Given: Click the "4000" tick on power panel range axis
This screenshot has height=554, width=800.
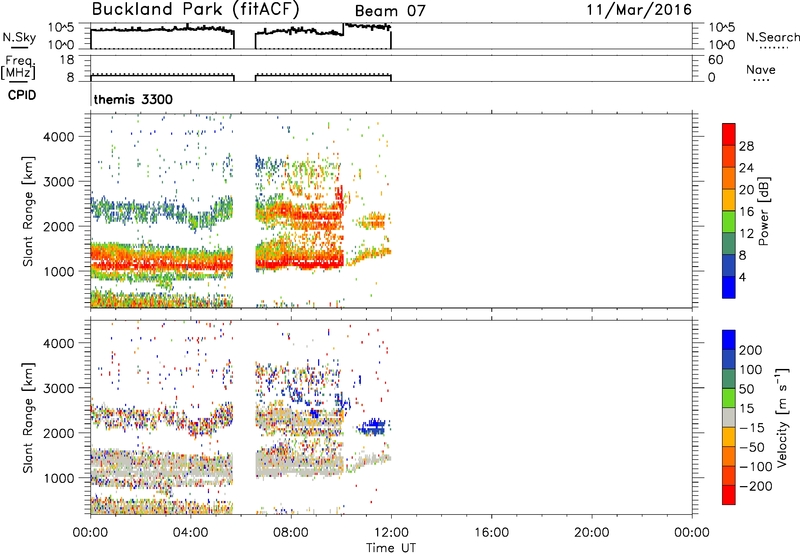Looking at the screenshot, I should tap(59, 137).
